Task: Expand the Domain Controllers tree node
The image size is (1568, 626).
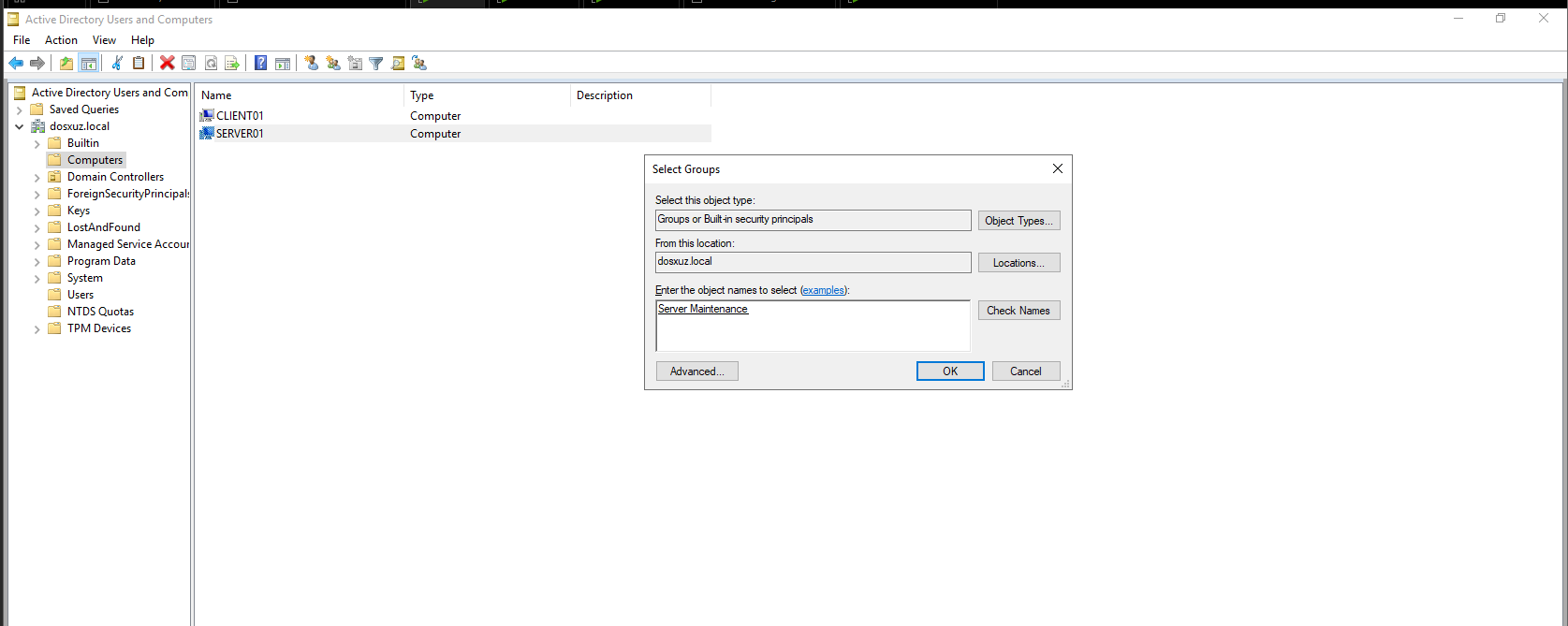Action: point(37,177)
